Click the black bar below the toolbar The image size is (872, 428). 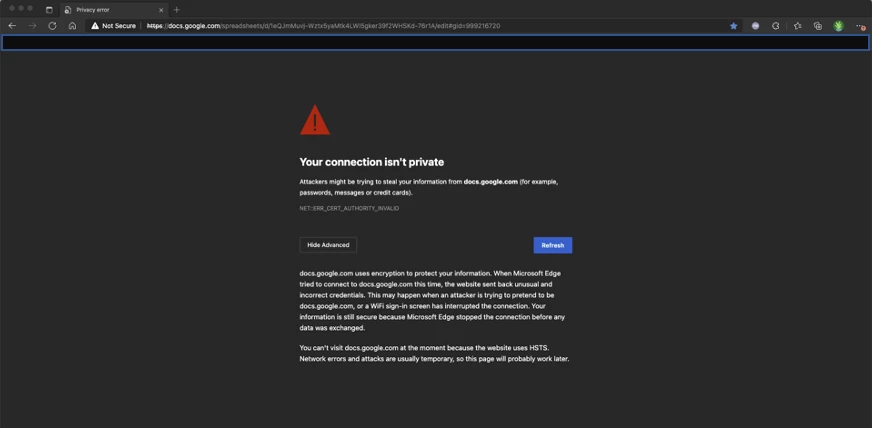[435, 43]
